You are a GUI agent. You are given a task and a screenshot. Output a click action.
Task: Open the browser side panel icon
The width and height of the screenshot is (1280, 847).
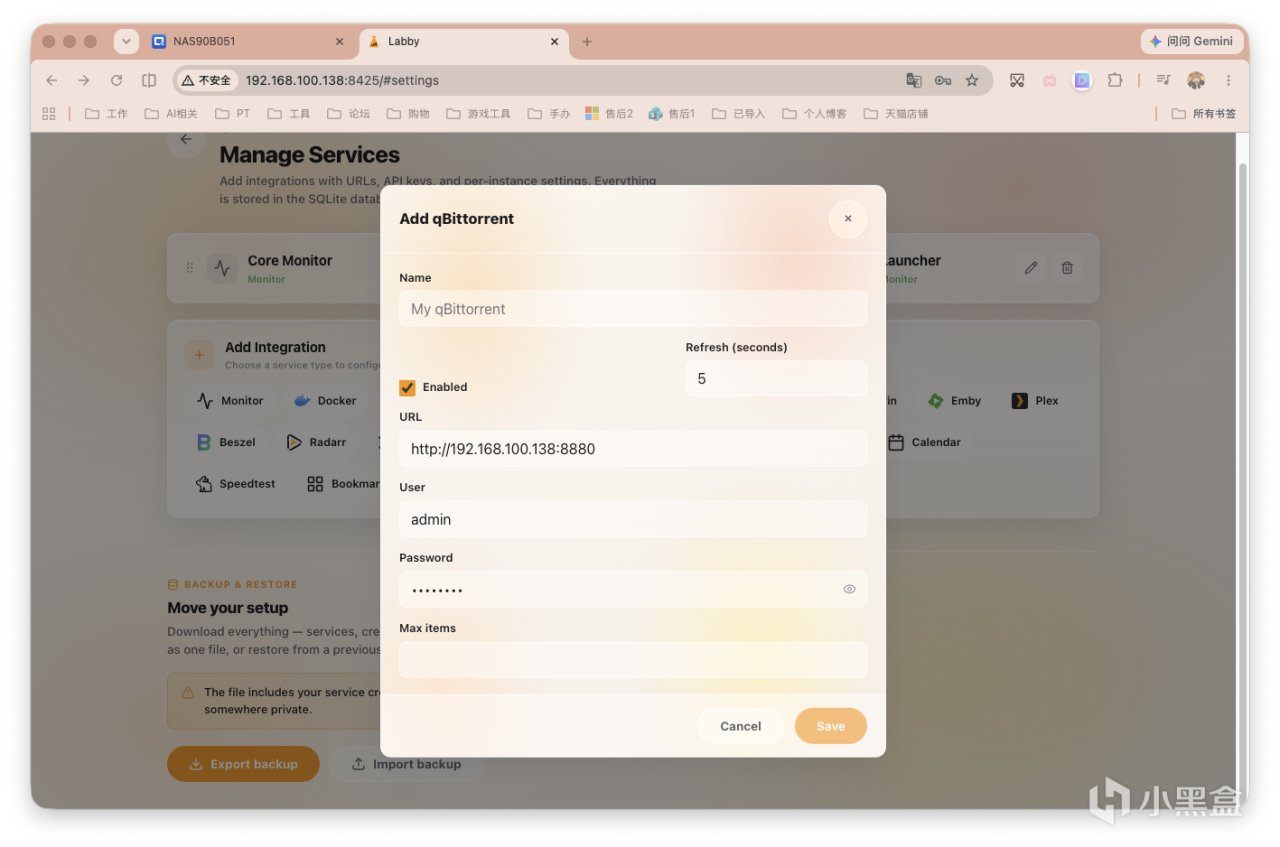point(149,80)
